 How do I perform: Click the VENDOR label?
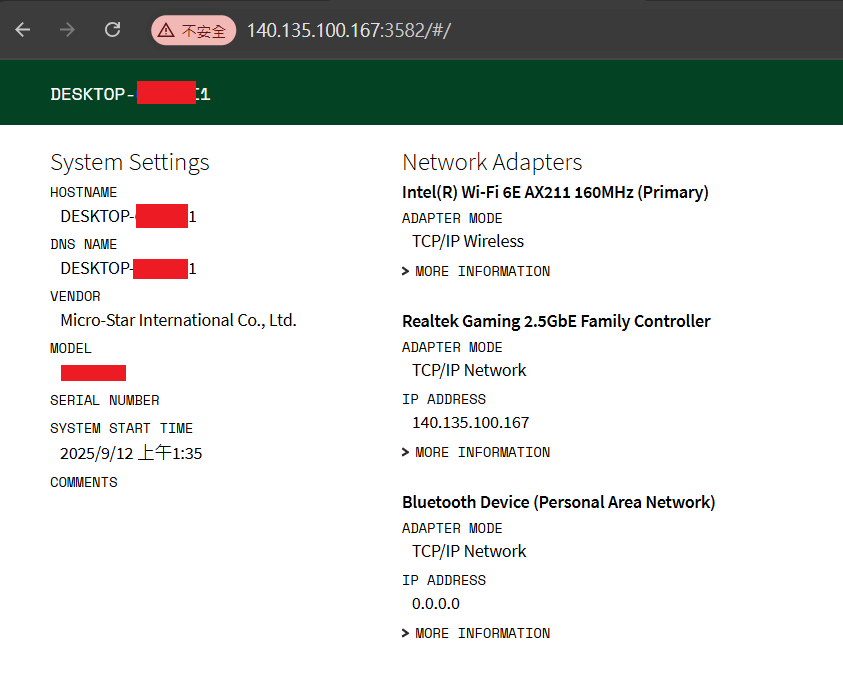75,297
